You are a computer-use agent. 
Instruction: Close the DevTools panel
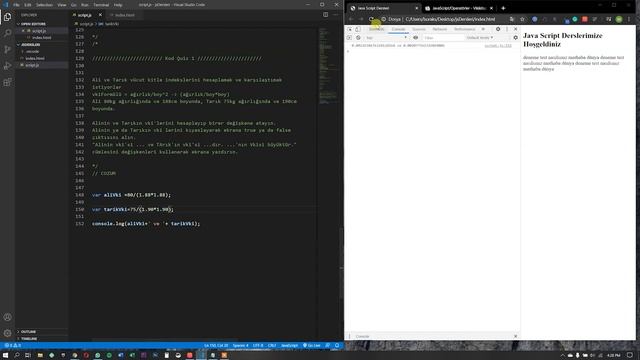516,29
